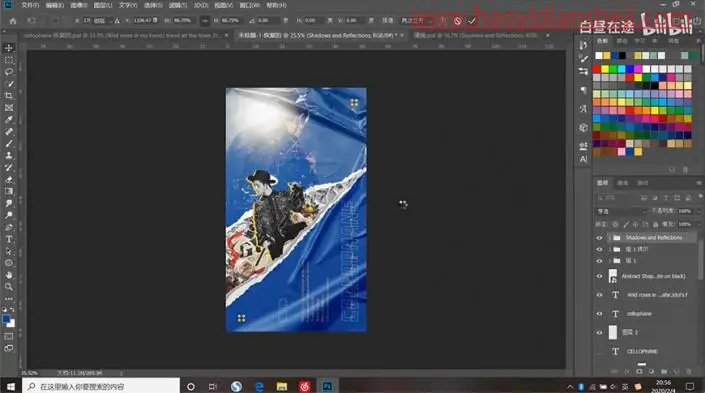
Task: Select the Frame tool
Action: (9, 108)
